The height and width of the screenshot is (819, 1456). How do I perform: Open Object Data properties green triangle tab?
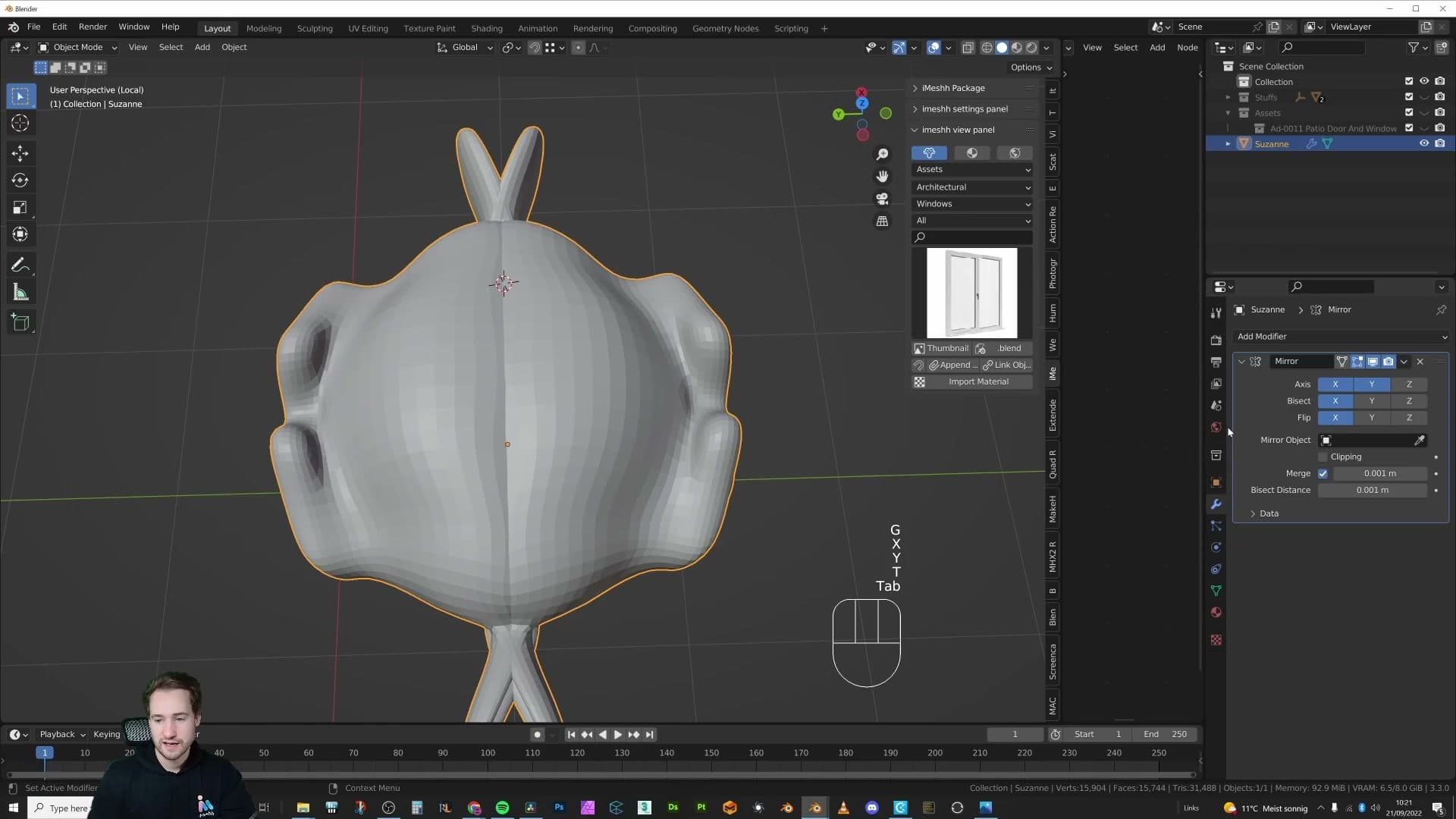pyautogui.click(x=1216, y=591)
